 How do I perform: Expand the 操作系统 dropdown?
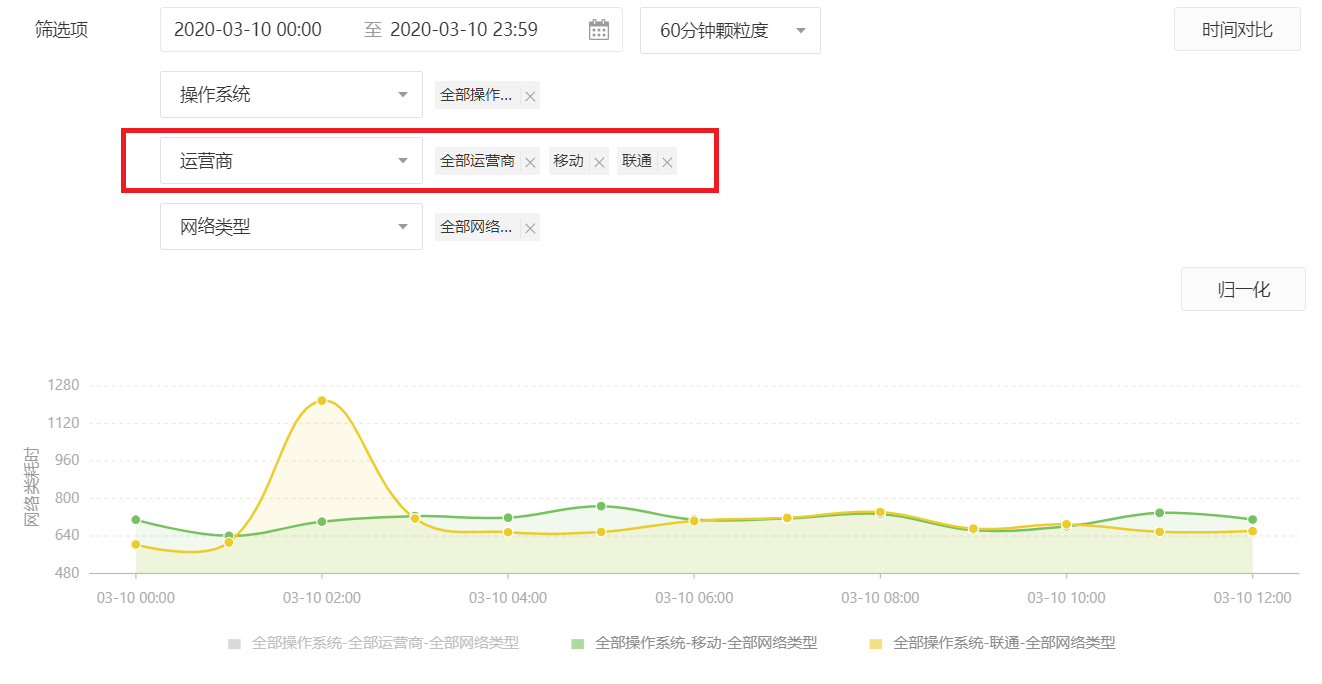291,95
